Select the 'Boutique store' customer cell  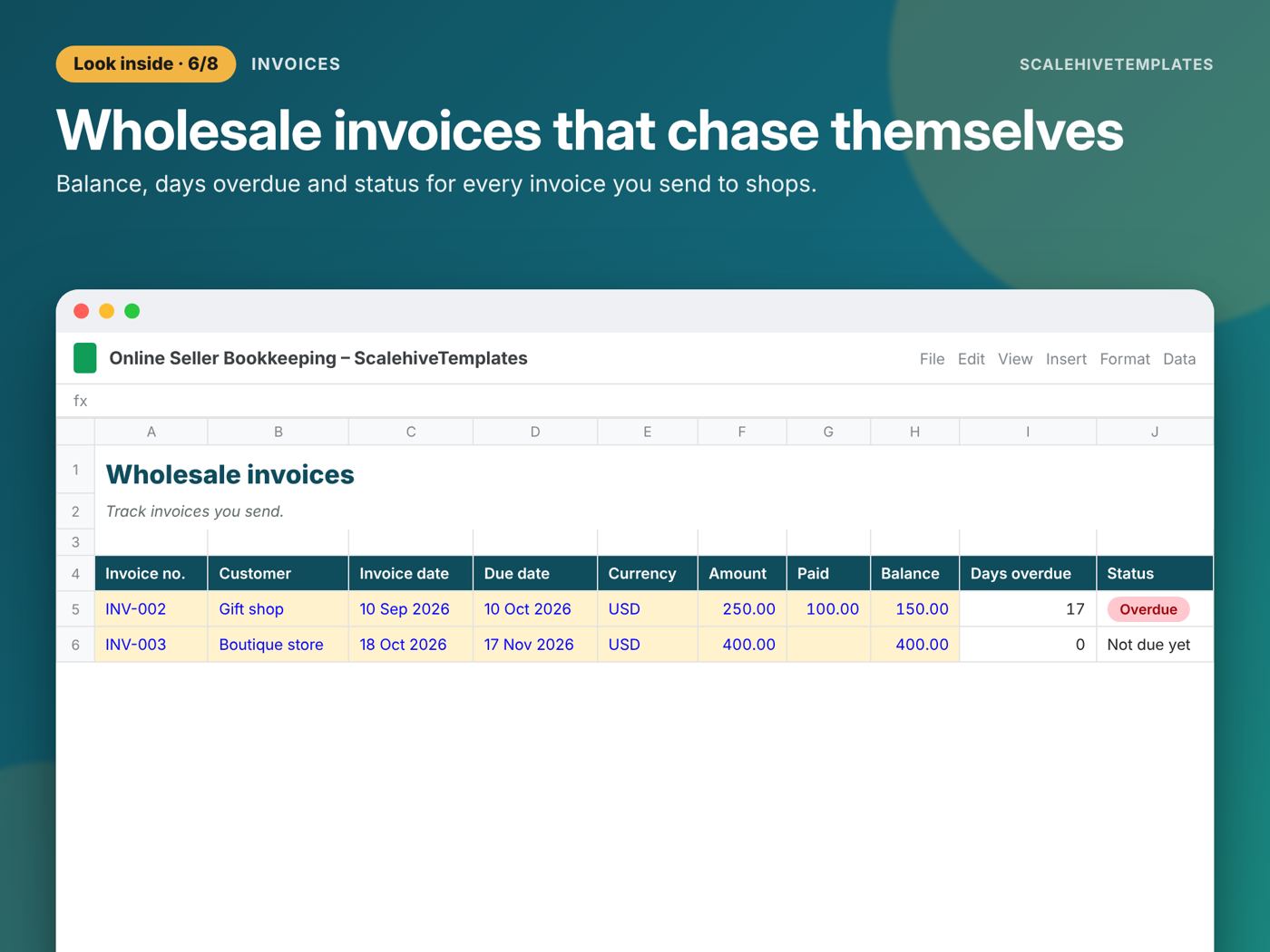pos(278,645)
